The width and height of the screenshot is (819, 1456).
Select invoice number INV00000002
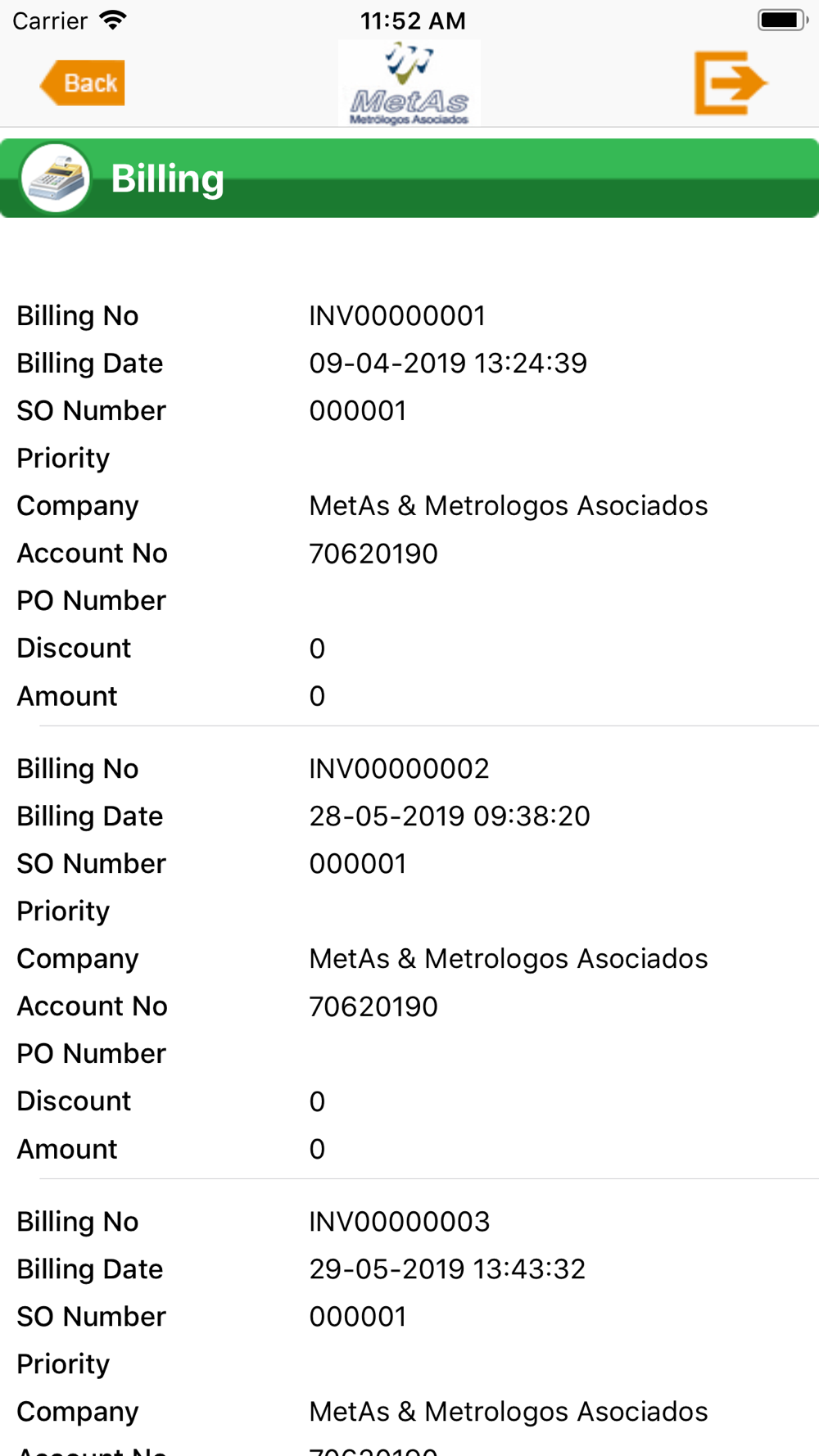pyautogui.click(x=399, y=769)
